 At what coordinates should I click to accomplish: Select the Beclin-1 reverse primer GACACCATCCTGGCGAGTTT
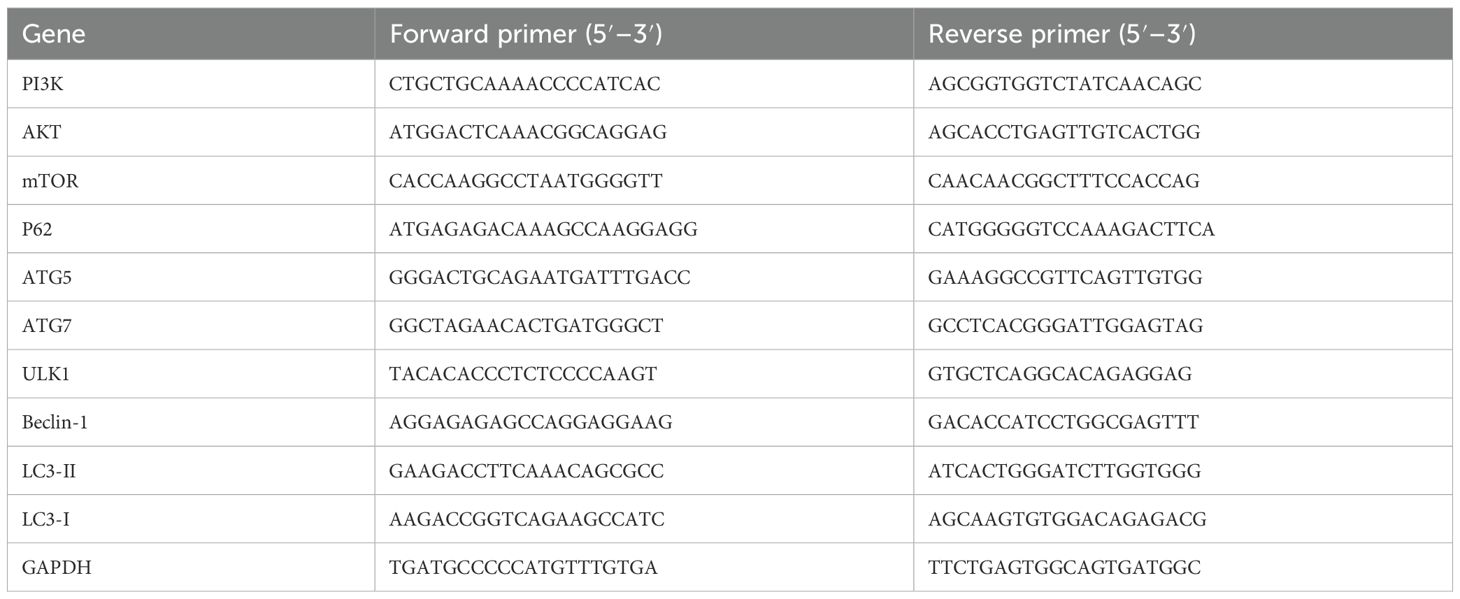[x=1064, y=422]
